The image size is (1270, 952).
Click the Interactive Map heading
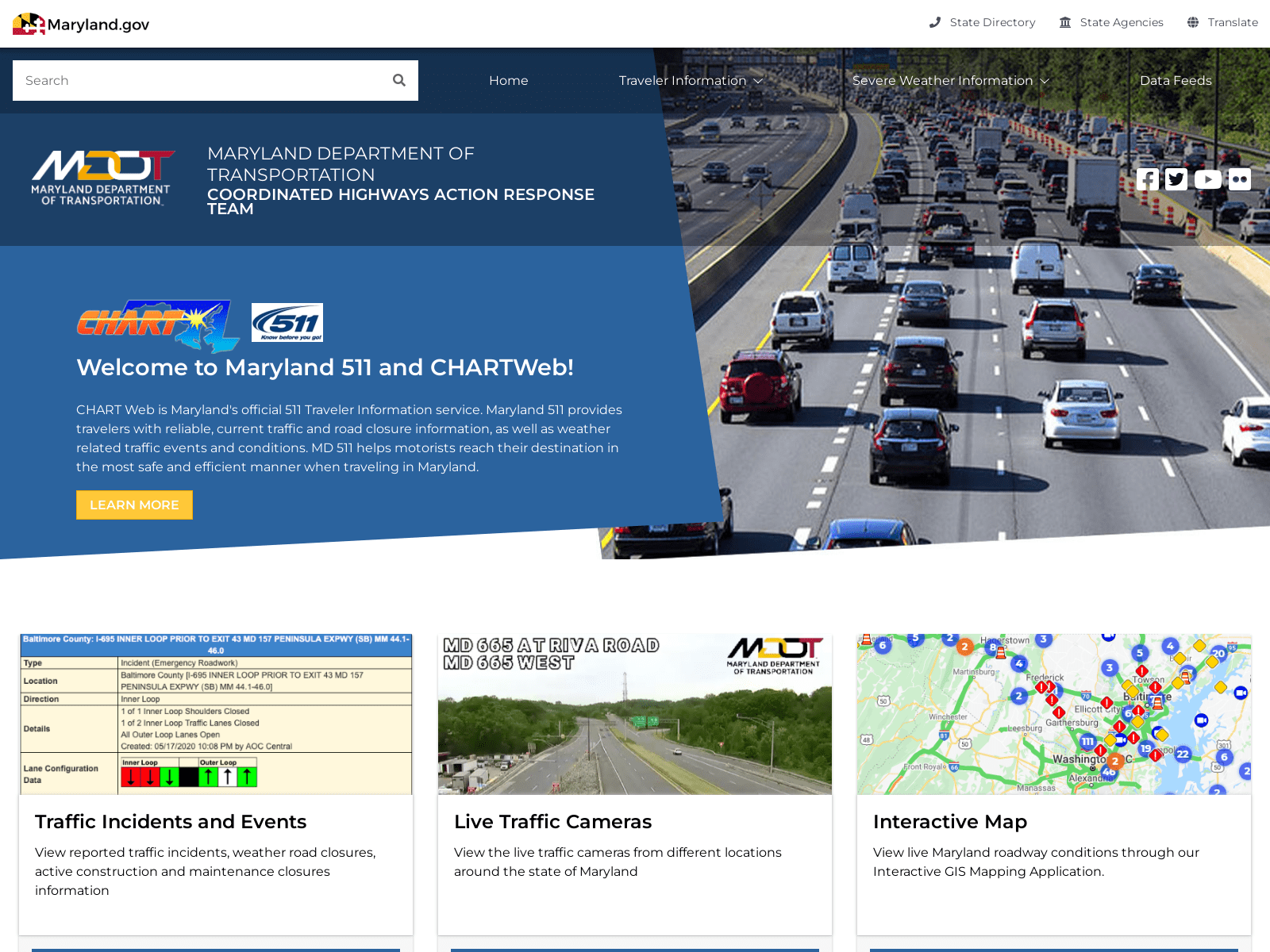tap(950, 822)
